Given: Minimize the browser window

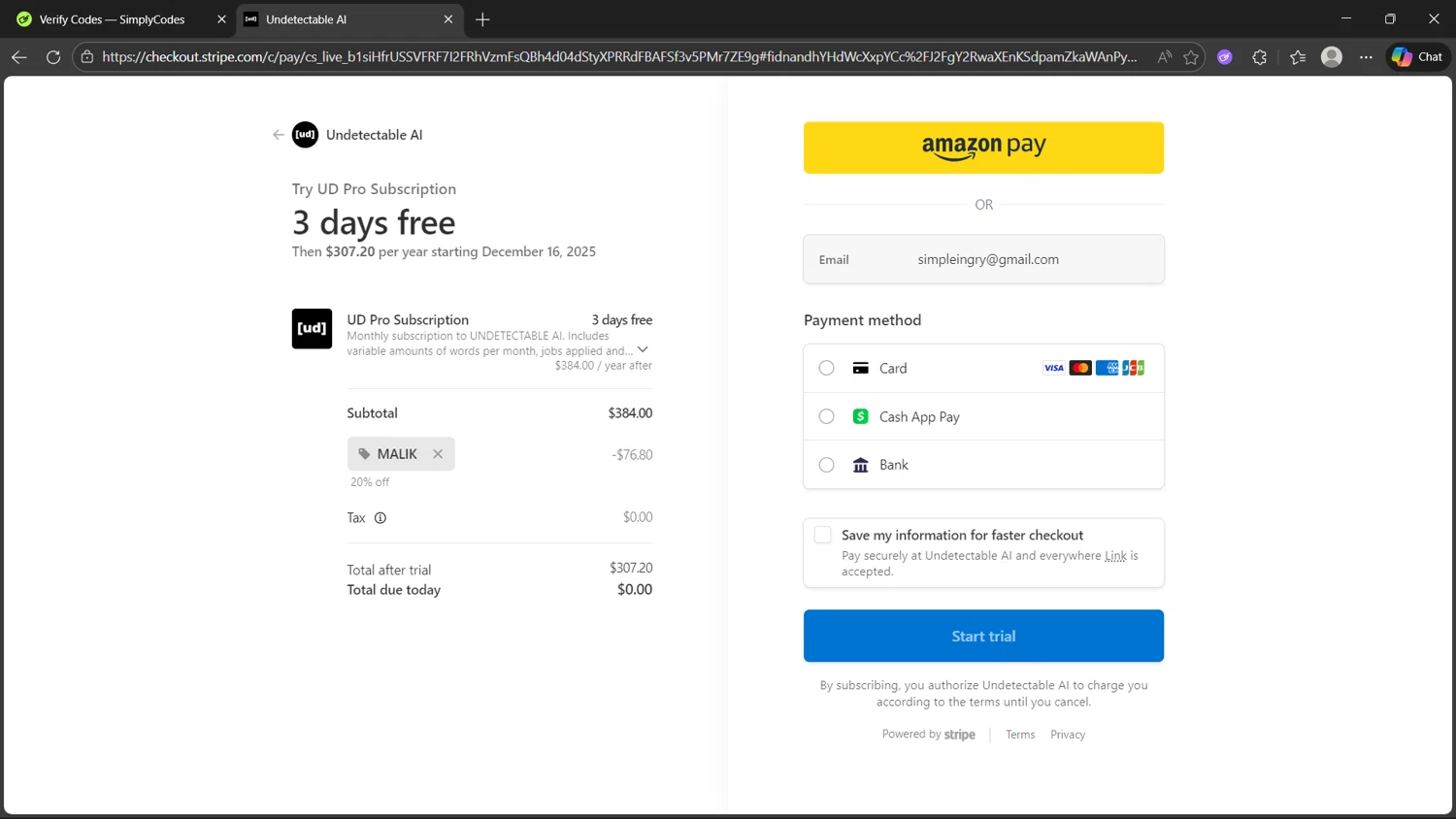Looking at the screenshot, I should 1346,18.
